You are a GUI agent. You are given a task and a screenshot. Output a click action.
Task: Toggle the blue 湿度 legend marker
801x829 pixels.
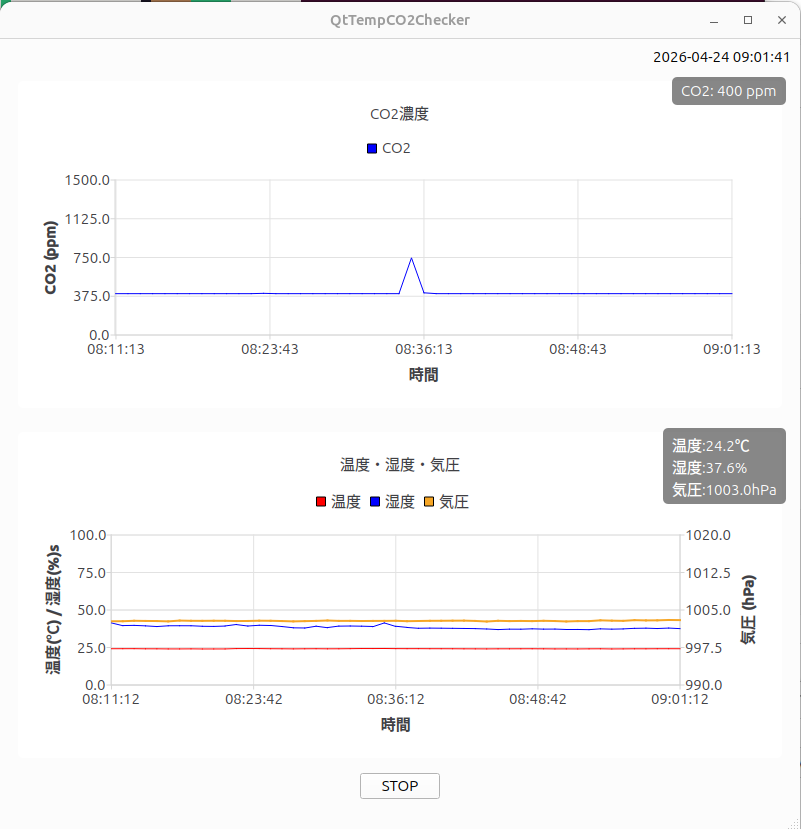tap(375, 502)
